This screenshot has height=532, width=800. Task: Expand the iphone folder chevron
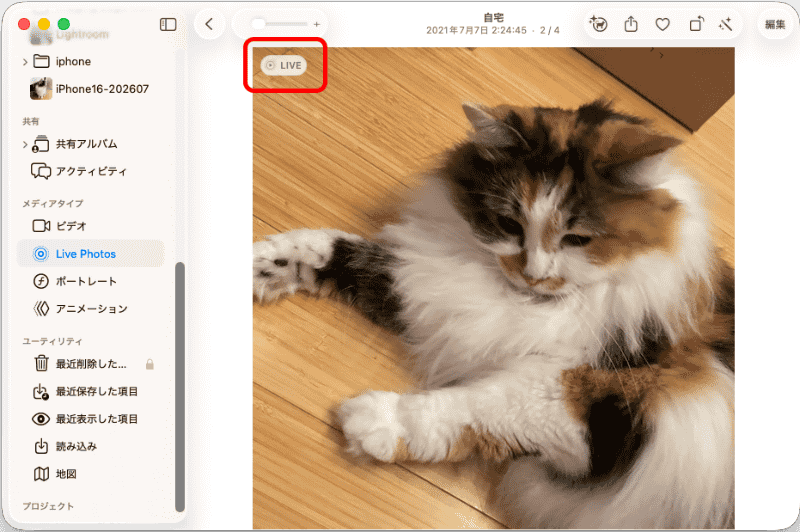click(25, 62)
